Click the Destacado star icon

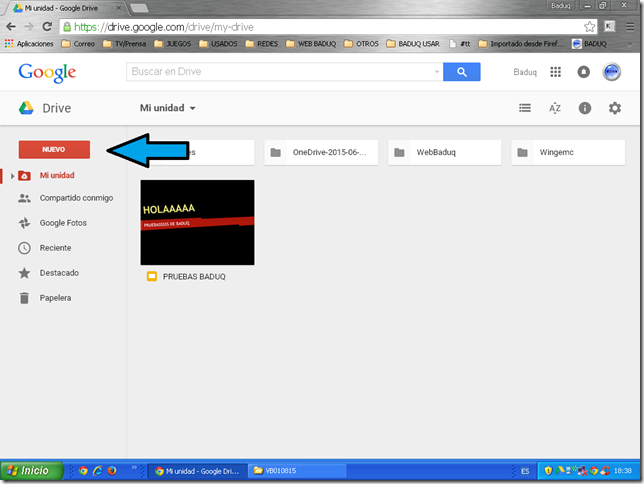tap(24, 273)
